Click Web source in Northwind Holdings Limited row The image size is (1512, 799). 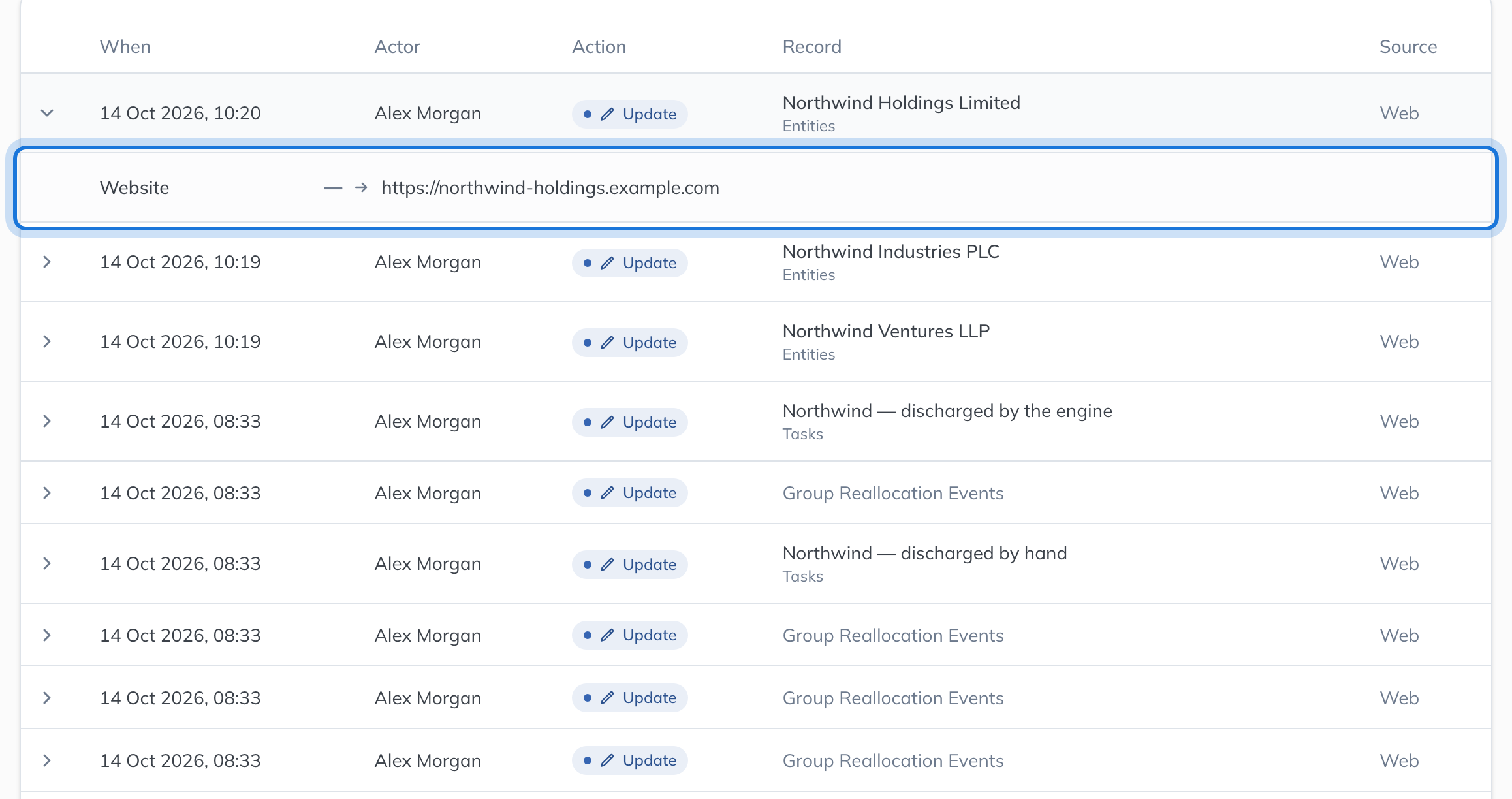point(1399,114)
